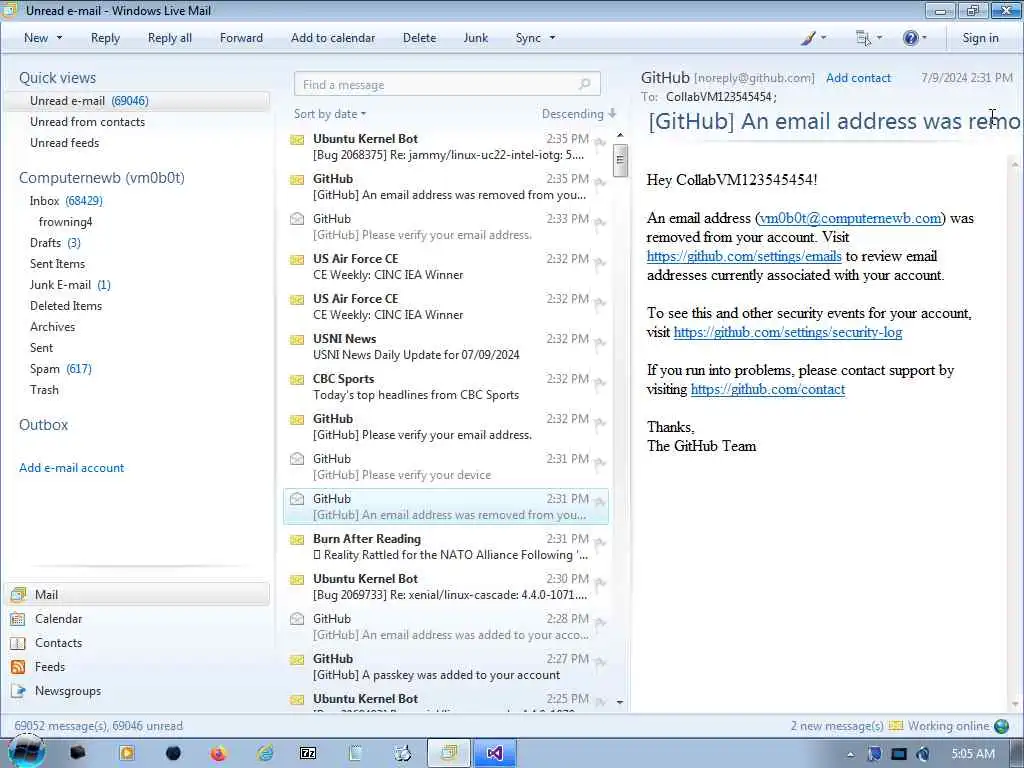Click unread envelope icon of USNI News message
Image resolution: width=1024 pixels, height=768 pixels.
tap(297, 340)
